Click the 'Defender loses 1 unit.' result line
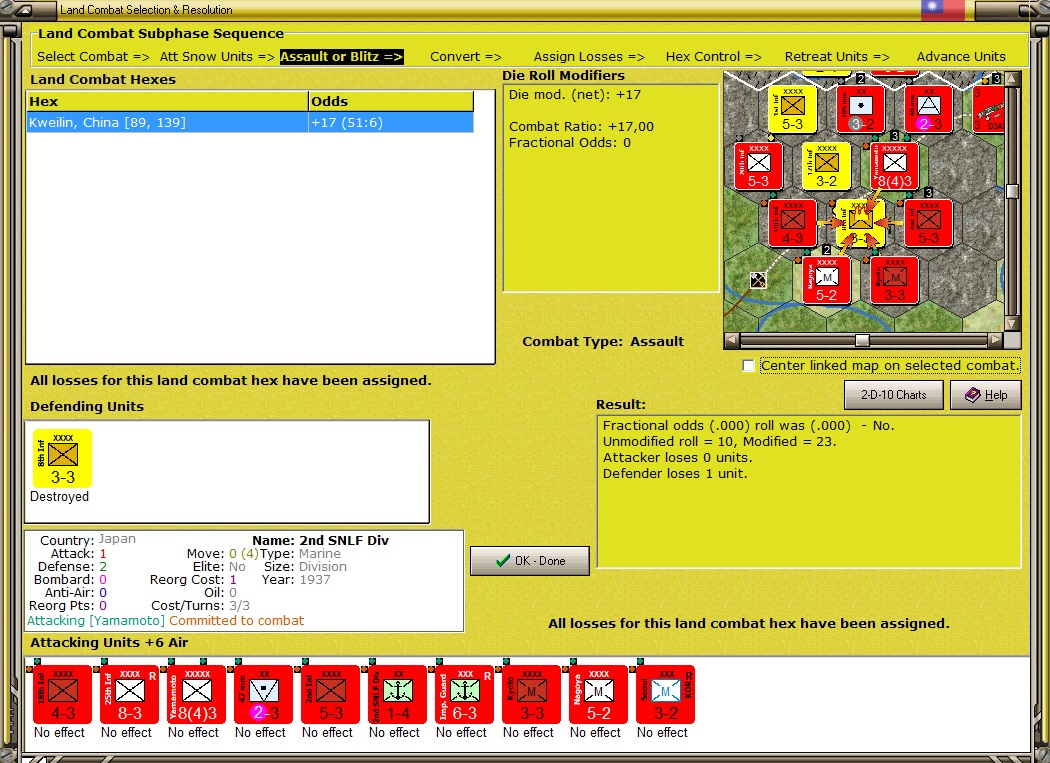Image resolution: width=1050 pixels, height=763 pixels. pyautogui.click(x=675, y=474)
